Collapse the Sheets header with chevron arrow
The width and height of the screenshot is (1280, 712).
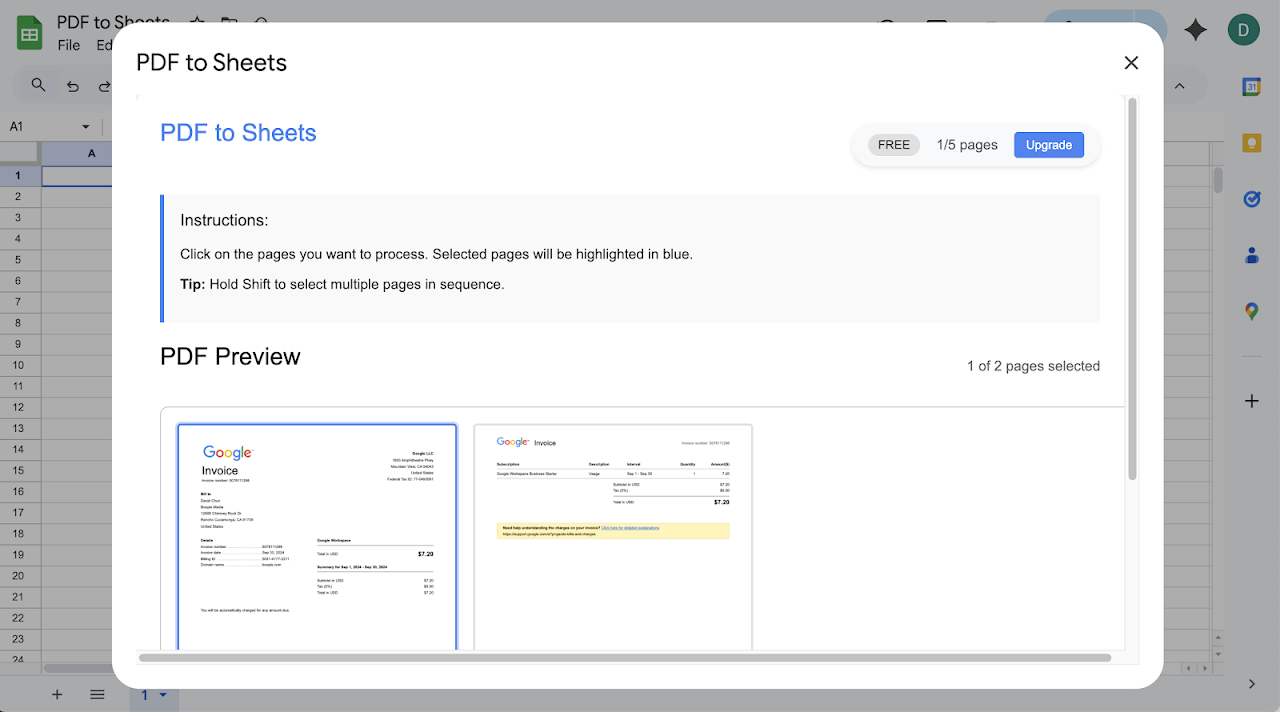click(1179, 86)
